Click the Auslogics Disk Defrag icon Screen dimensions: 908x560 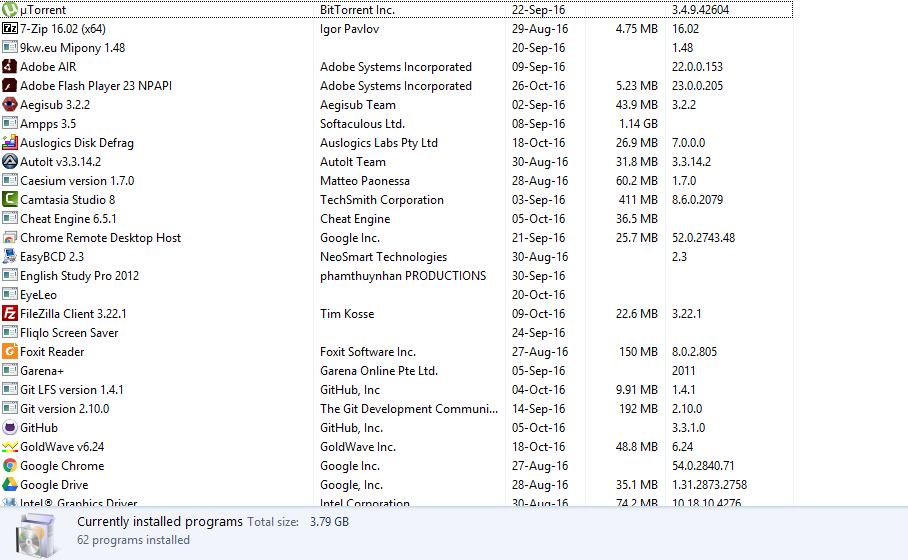click(x=10, y=142)
